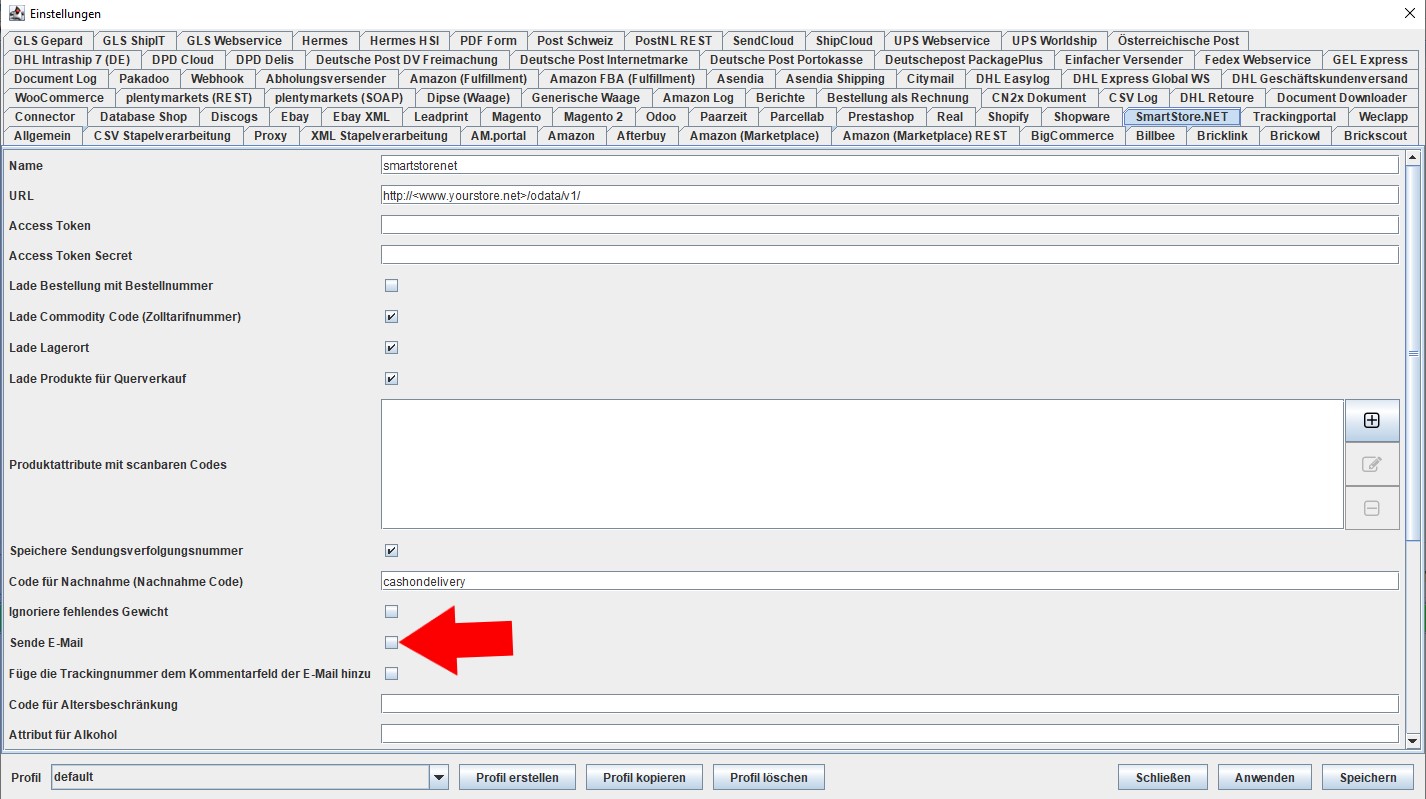This screenshot has height=799, width=1426.
Task: Open the Österreichische Post tab
Action: click(1178, 41)
